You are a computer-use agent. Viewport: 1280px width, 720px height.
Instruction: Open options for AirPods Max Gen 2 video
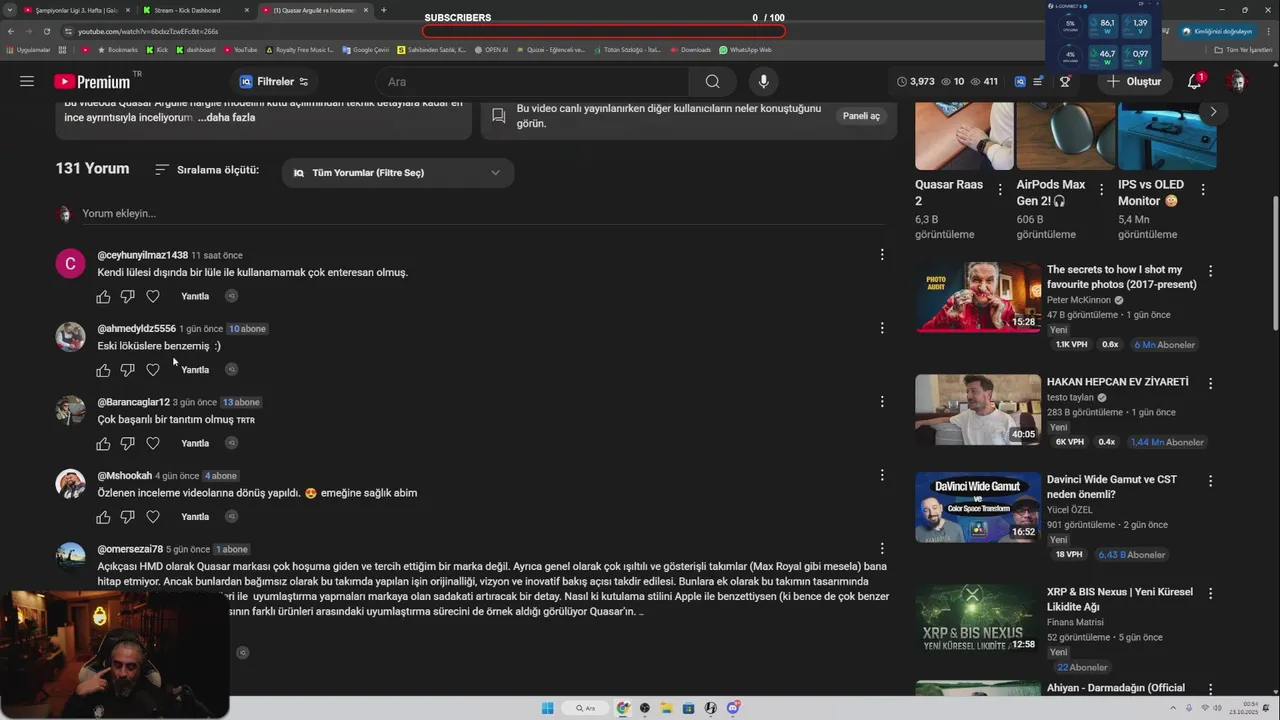1102,189
